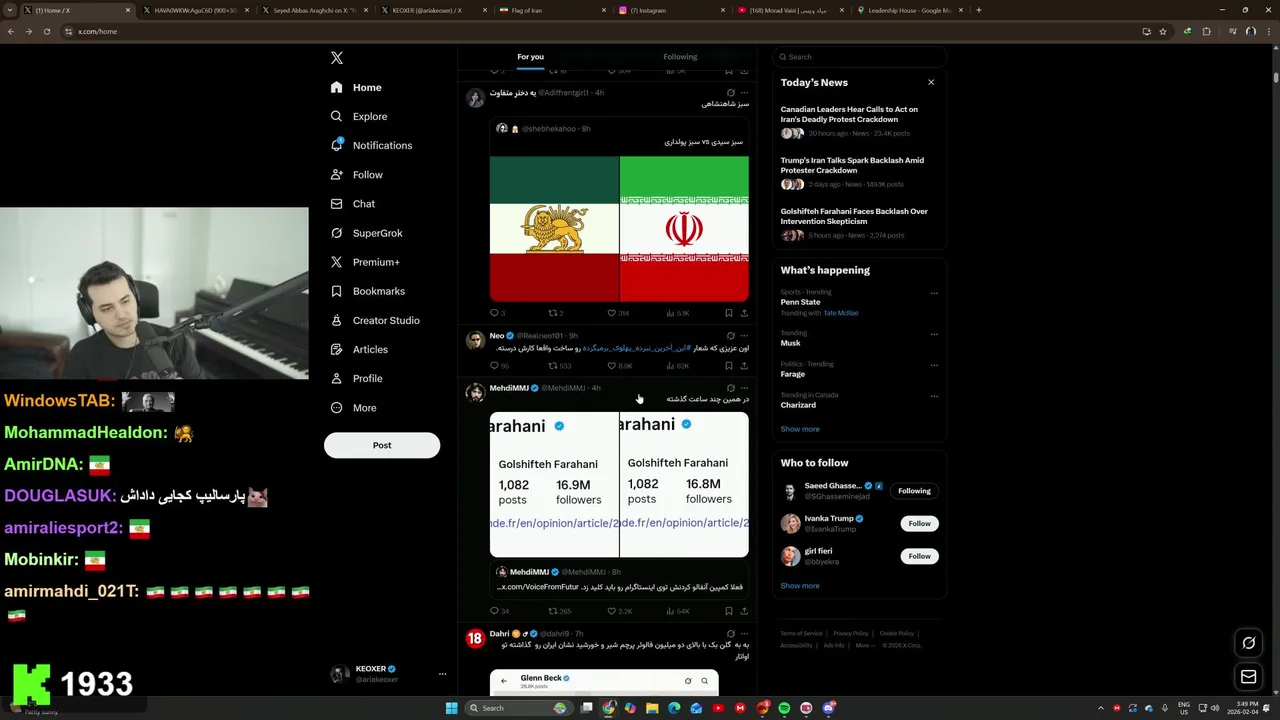Expand the More menu in the sidebar
1280x720 pixels.
pos(353,407)
